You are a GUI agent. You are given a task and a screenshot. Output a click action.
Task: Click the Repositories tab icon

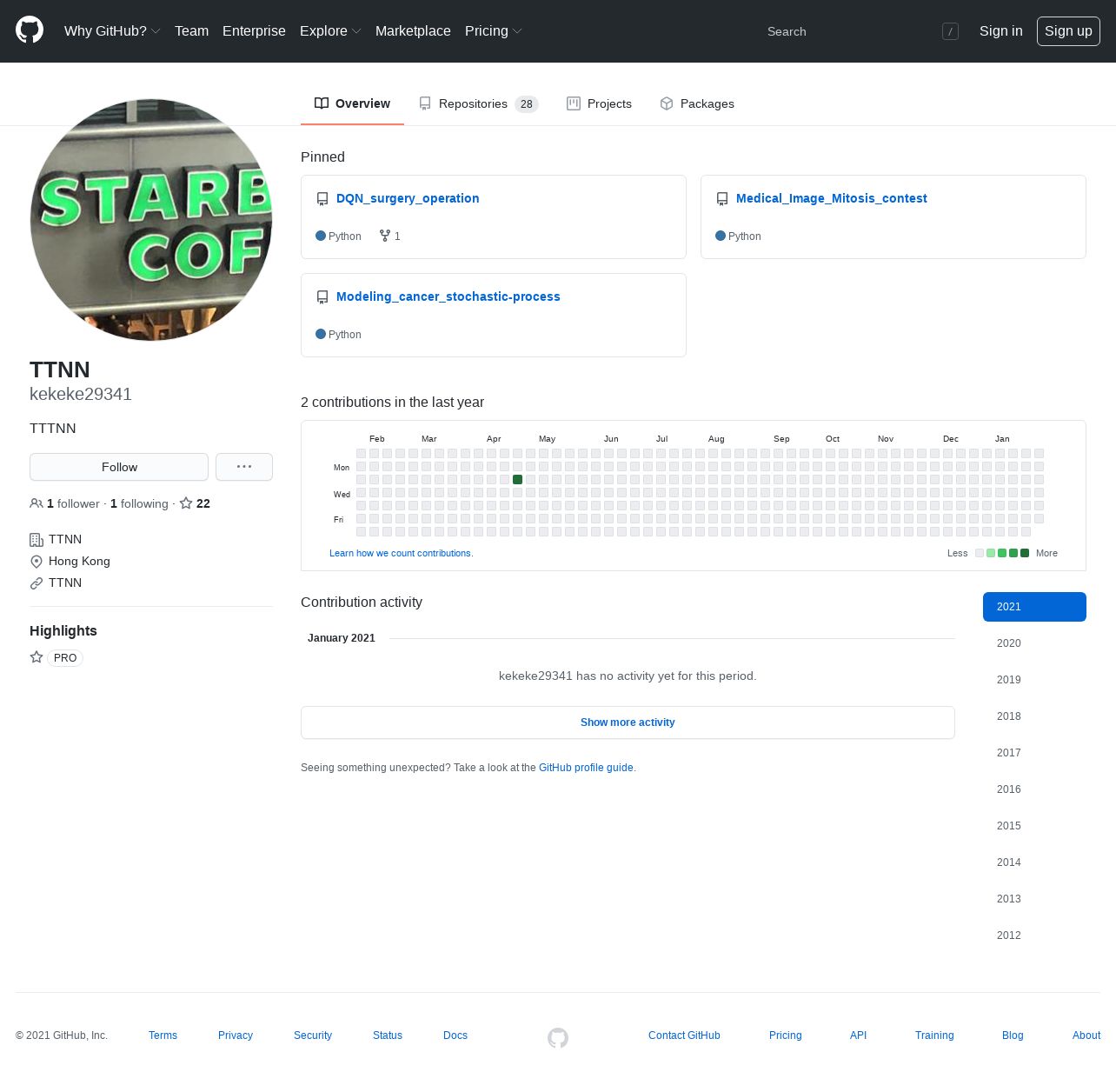(425, 103)
